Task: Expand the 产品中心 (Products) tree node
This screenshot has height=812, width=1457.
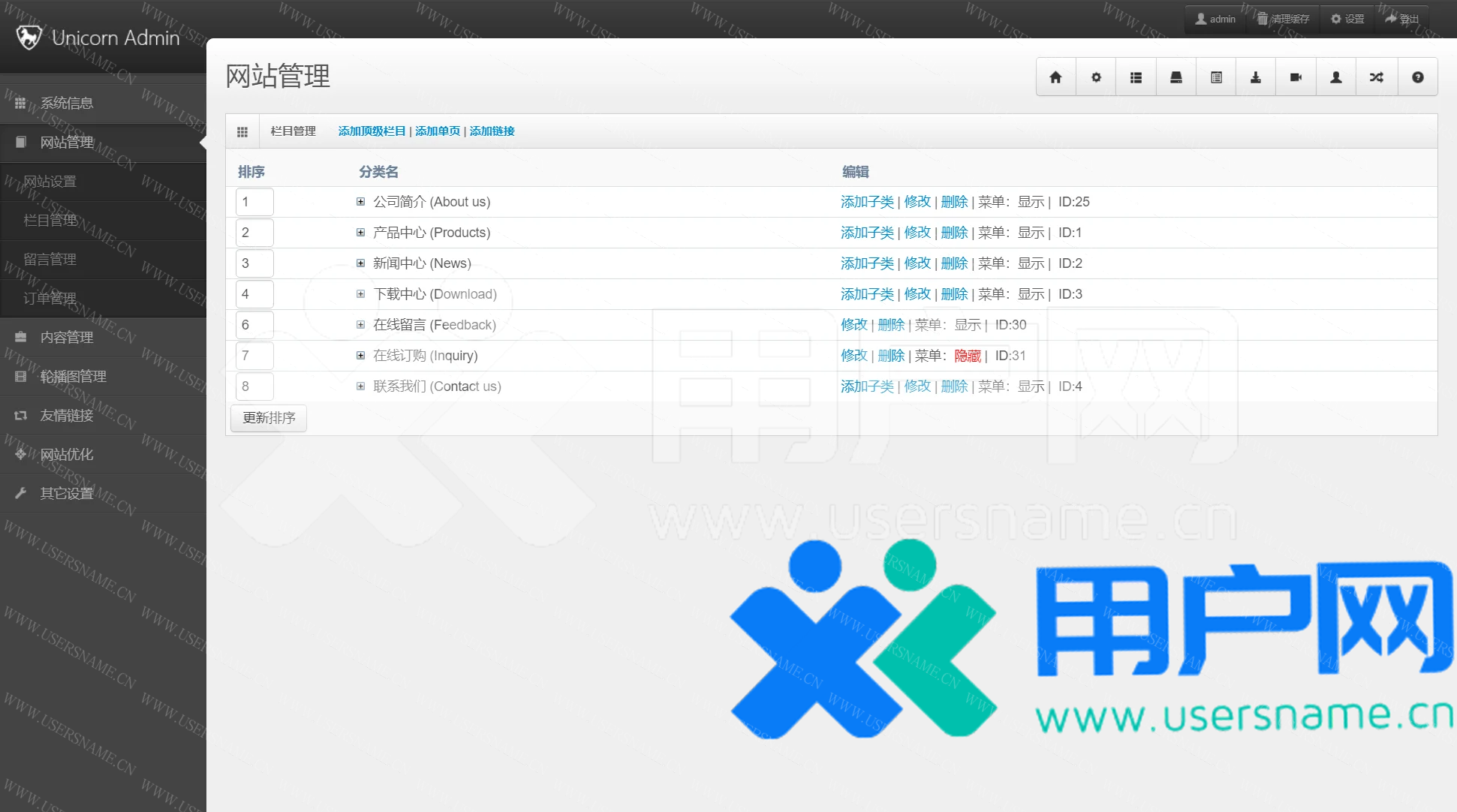Action: point(360,233)
